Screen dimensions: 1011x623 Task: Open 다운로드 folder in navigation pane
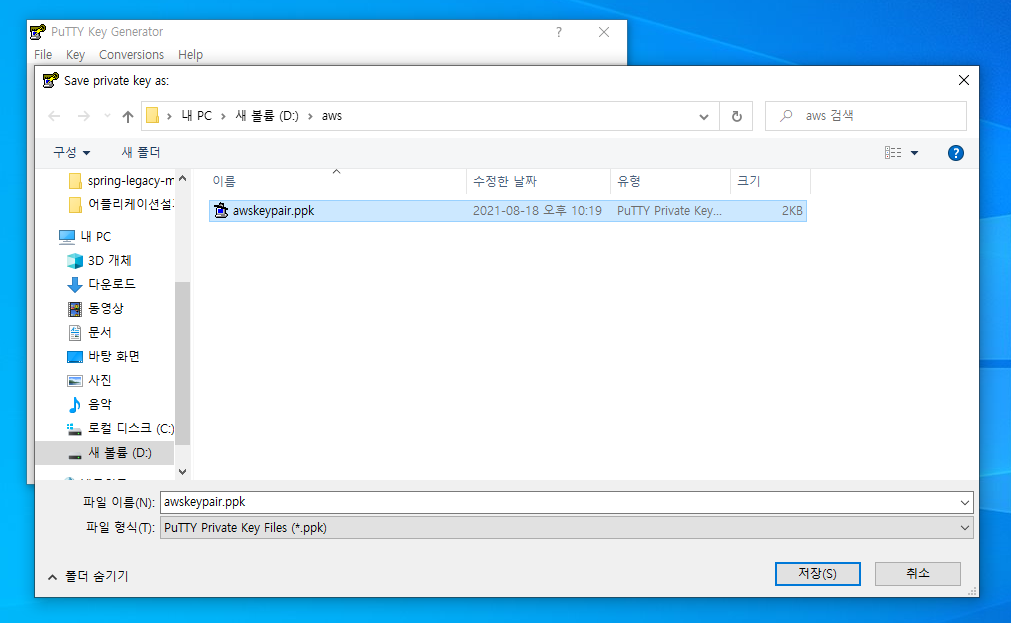point(101,284)
